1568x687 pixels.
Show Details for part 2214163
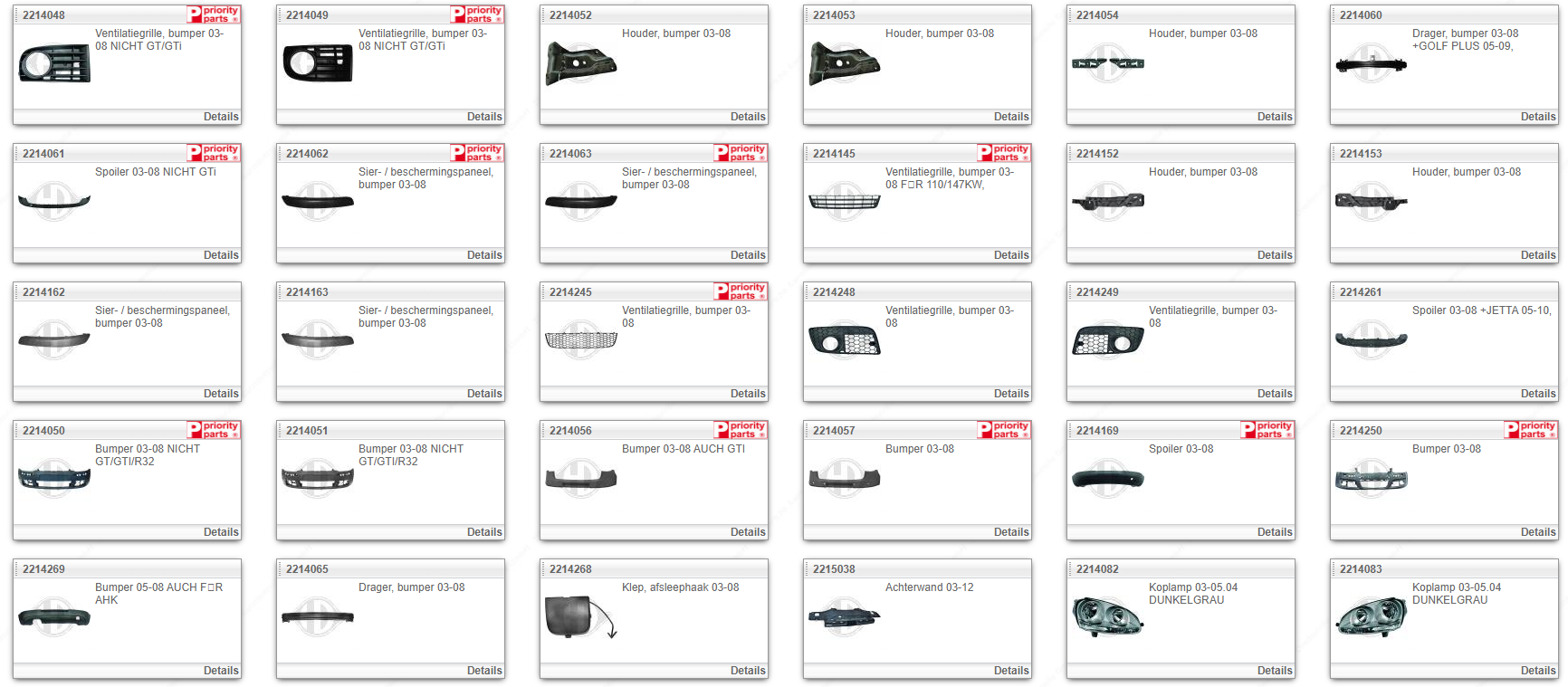pyautogui.click(x=483, y=394)
